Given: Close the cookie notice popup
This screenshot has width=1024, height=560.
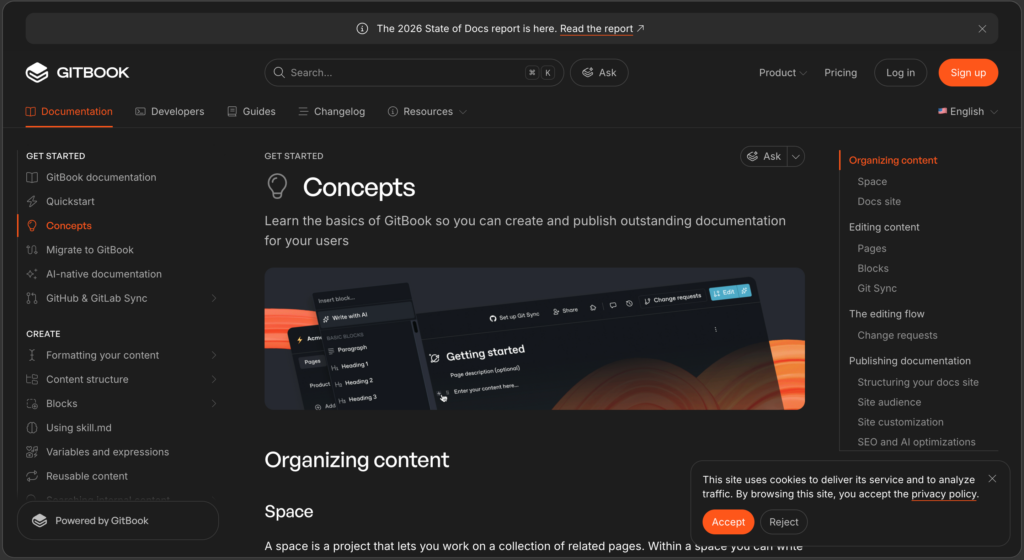Looking at the screenshot, I should pos(992,478).
